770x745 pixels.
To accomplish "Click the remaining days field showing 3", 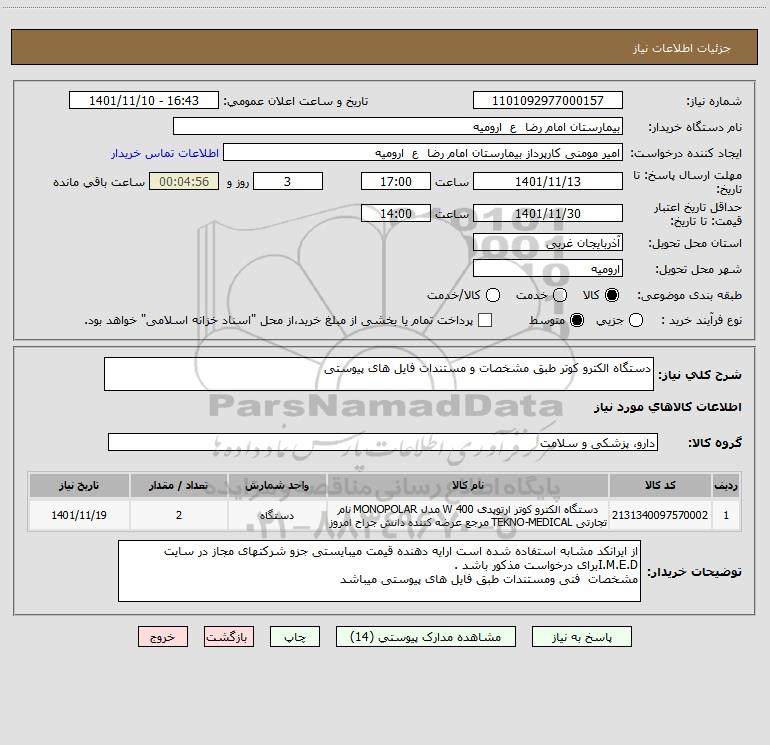I will (x=288, y=181).
